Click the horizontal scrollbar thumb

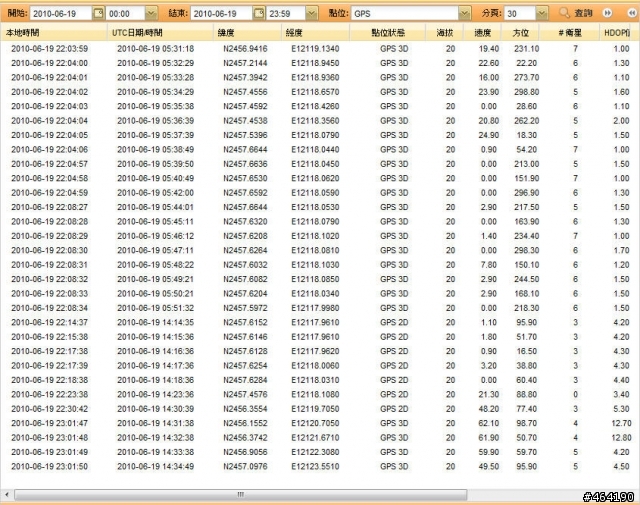click(x=241, y=495)
